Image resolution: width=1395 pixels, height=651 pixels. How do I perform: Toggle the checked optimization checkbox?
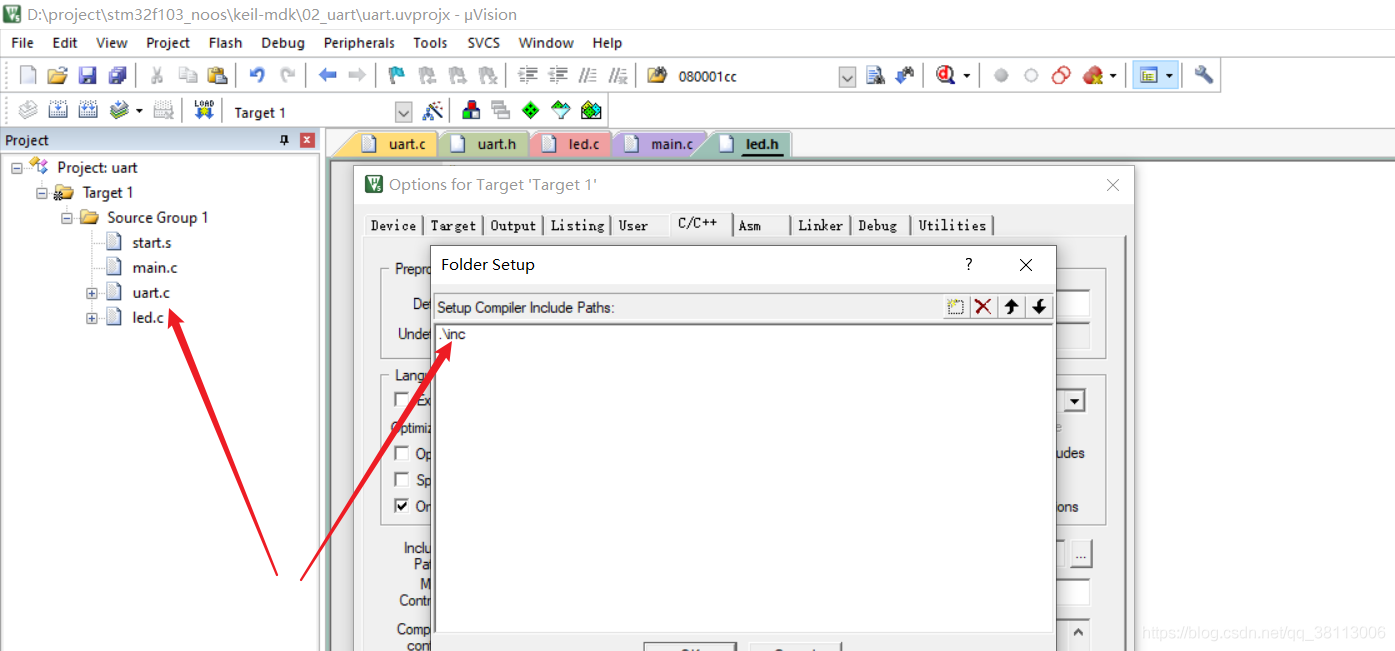point(402,506)
